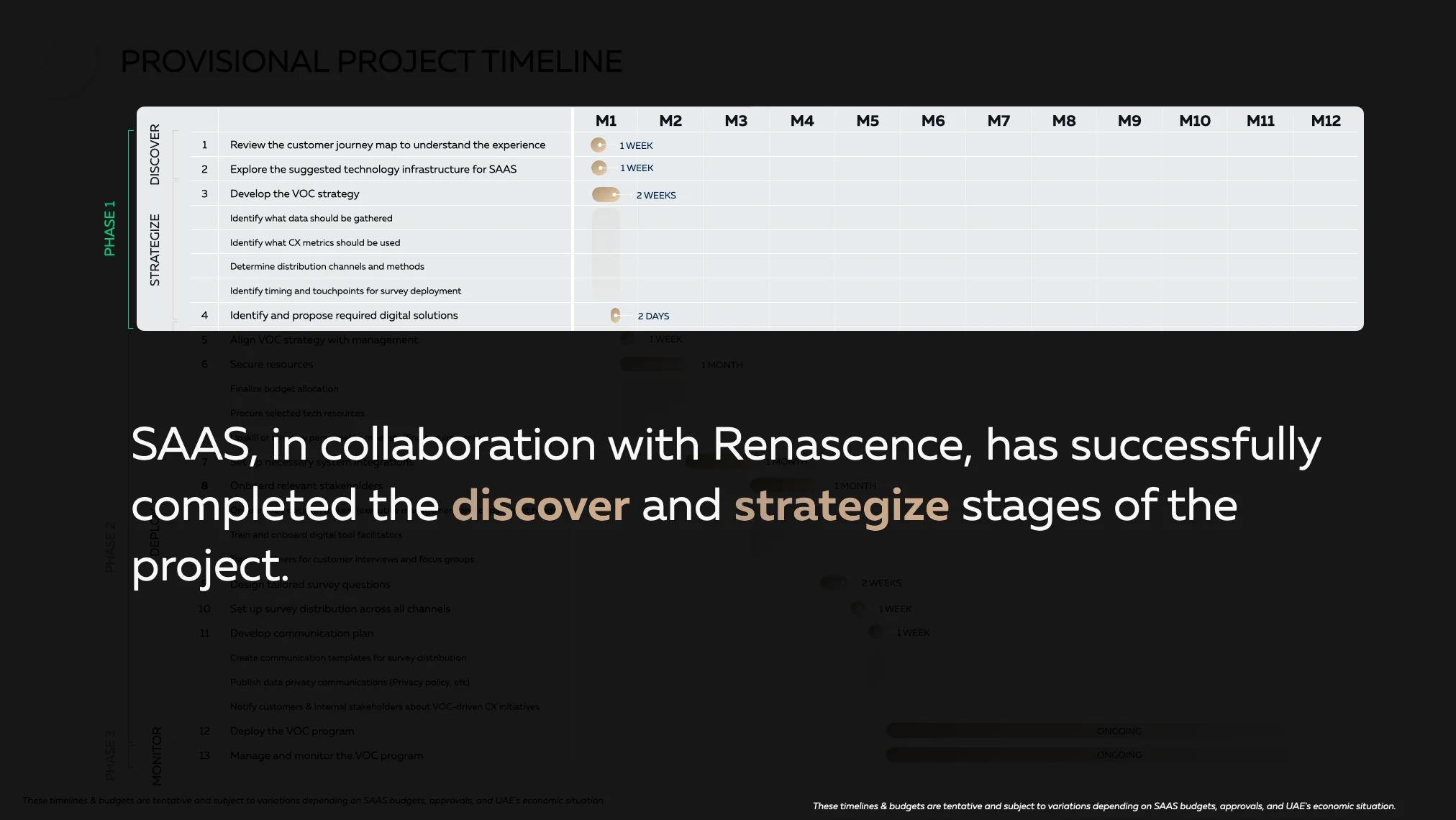Click 'Review the customer journey map to understand the experience'
The height and width of the screenshot is (820, 1456).
[388, 145]
